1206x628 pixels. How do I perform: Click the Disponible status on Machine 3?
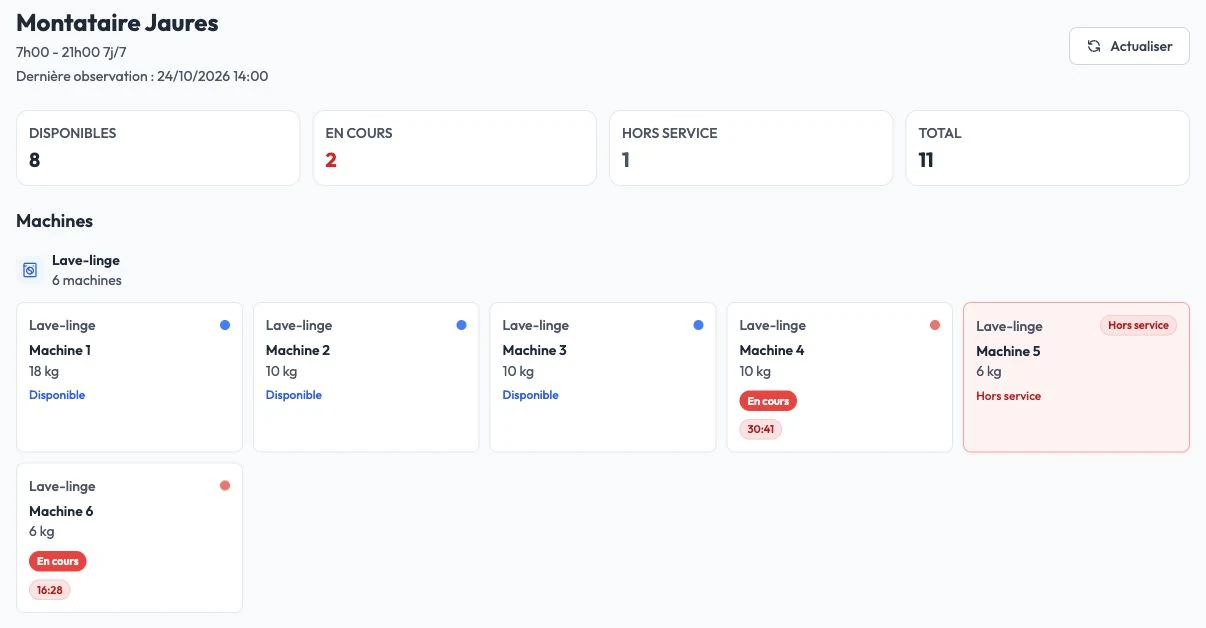[x=531, y=395]
